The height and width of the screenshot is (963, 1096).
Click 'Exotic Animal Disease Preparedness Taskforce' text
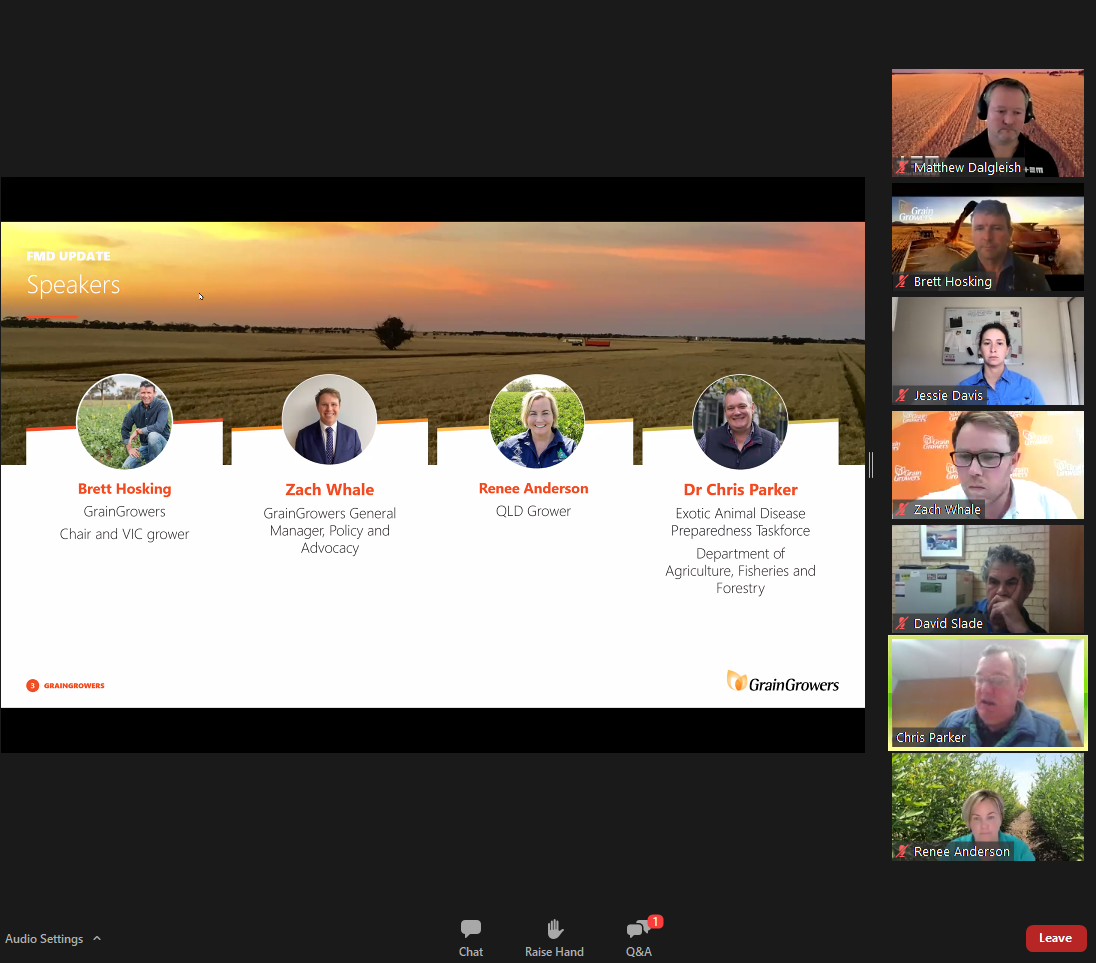pyautogui.click(x=740, y=522)
